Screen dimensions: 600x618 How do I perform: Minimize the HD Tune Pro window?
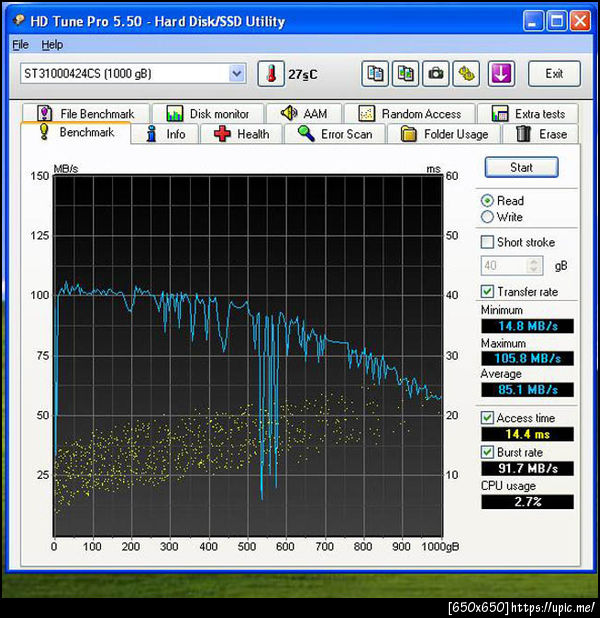coord(533,20)
